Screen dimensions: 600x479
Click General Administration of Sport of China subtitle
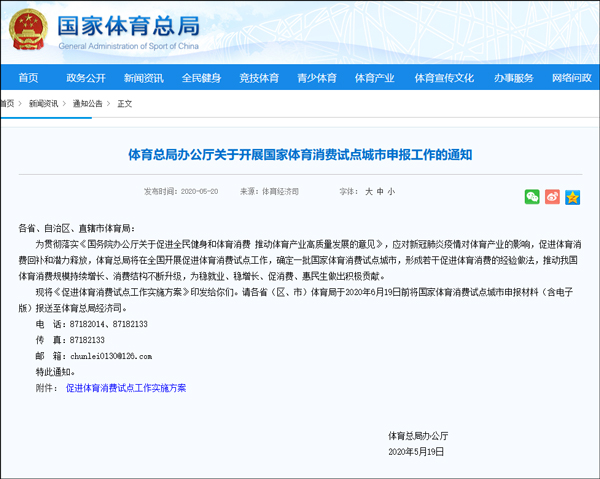coord(129,46)
